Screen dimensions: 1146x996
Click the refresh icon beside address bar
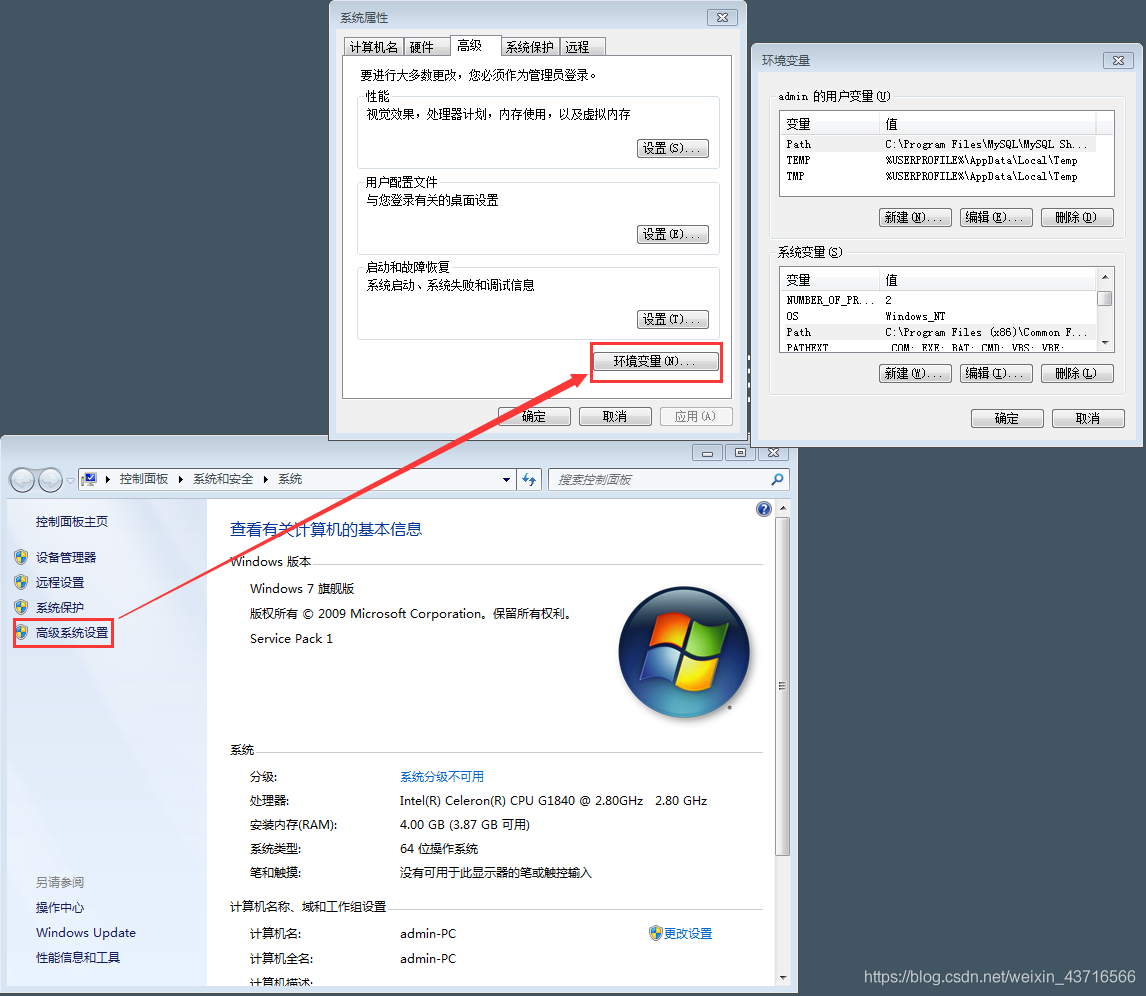pyautogui.click(x=529, y=479)
